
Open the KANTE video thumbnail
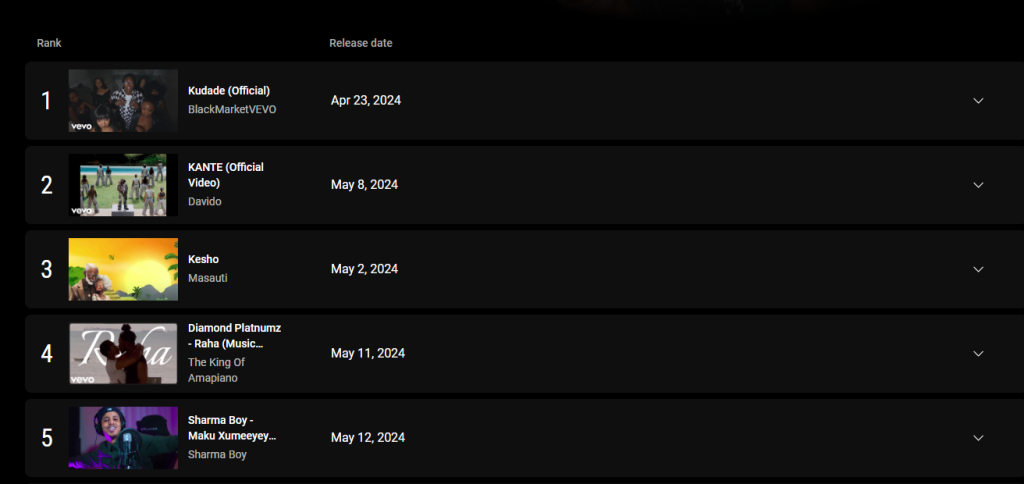[123, 185]
